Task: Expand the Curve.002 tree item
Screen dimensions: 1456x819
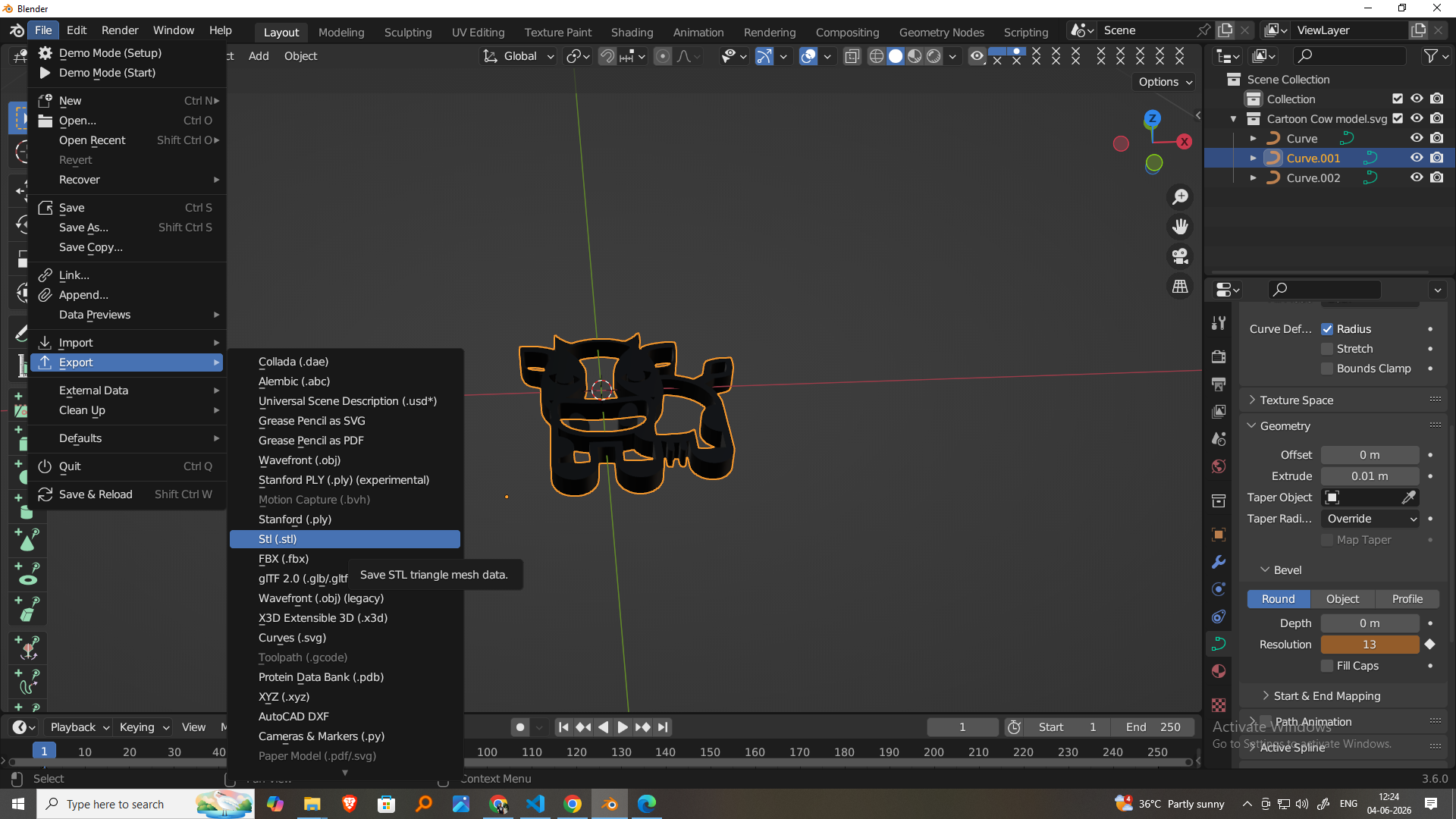Action: pyautogui.click(x=1253, y=177)
